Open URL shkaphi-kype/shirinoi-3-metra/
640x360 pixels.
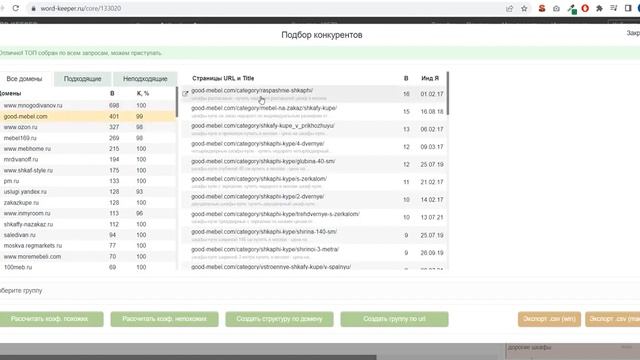(265, 249)
